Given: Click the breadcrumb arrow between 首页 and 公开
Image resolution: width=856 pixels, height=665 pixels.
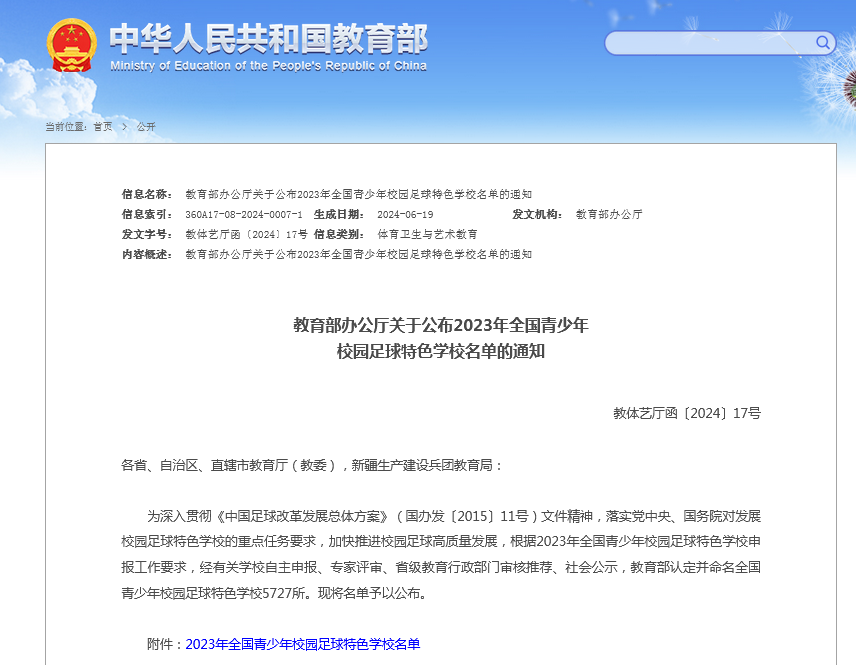Looking at the screenshot, I should coord(124,127).
